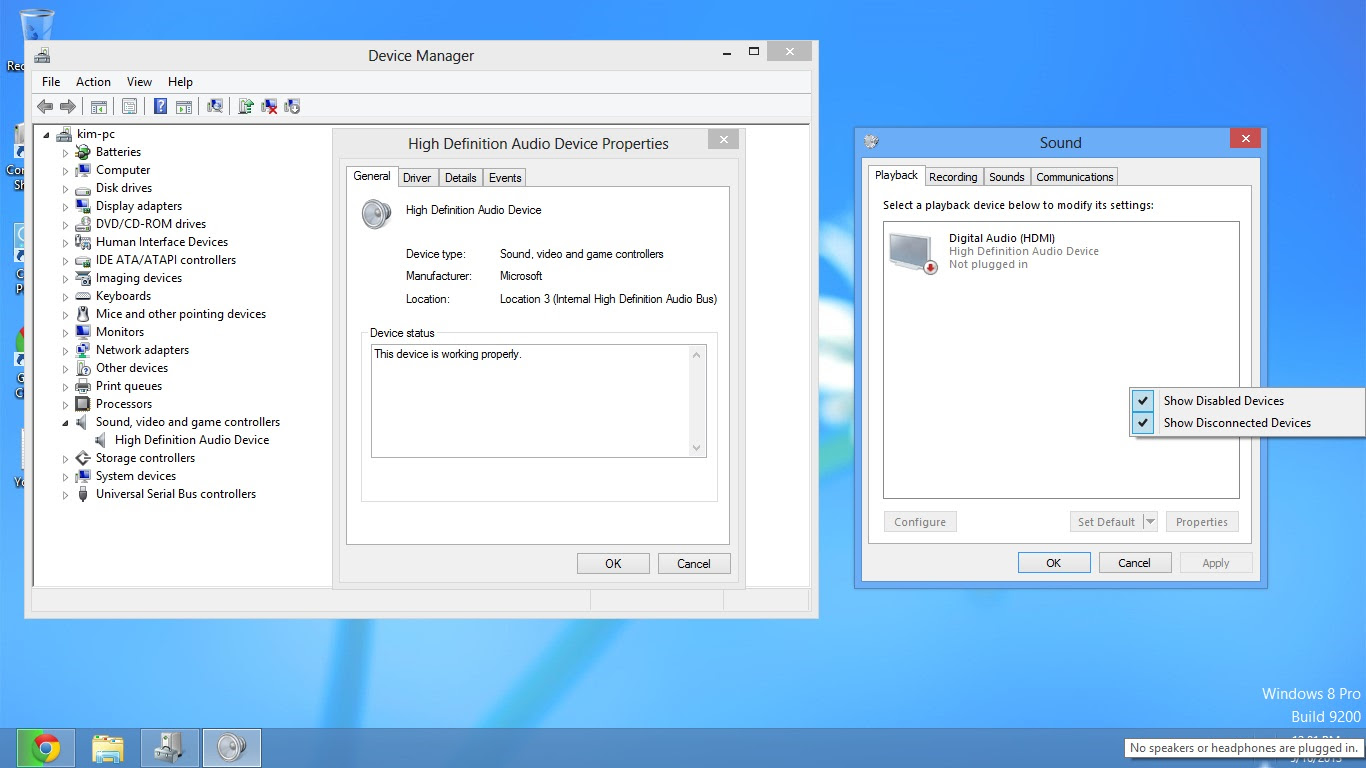Click the Back arrow in Device Manager toolbar

45,106
